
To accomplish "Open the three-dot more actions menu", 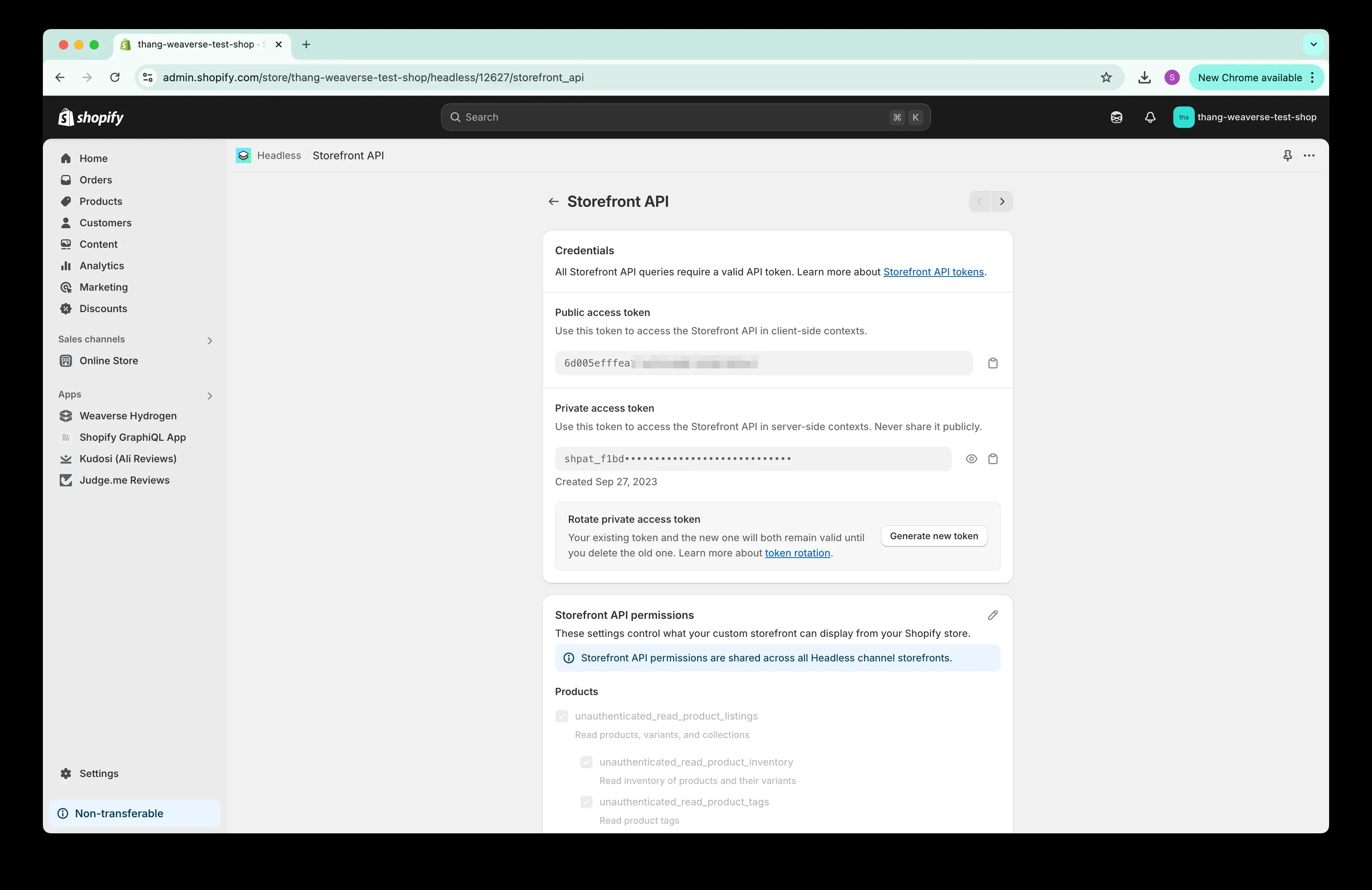I will click(1308, 156).
